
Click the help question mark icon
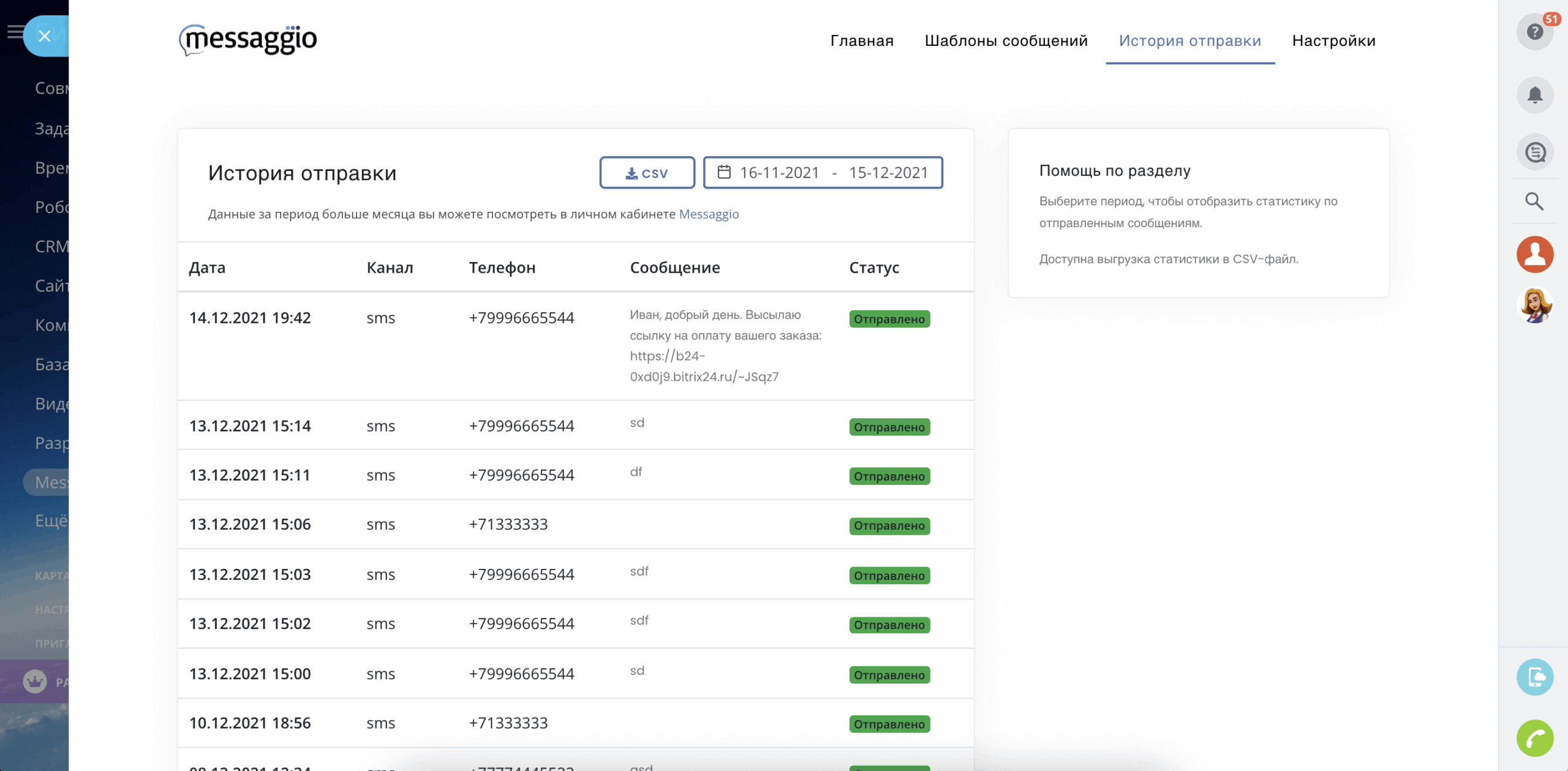[1534, 32]
